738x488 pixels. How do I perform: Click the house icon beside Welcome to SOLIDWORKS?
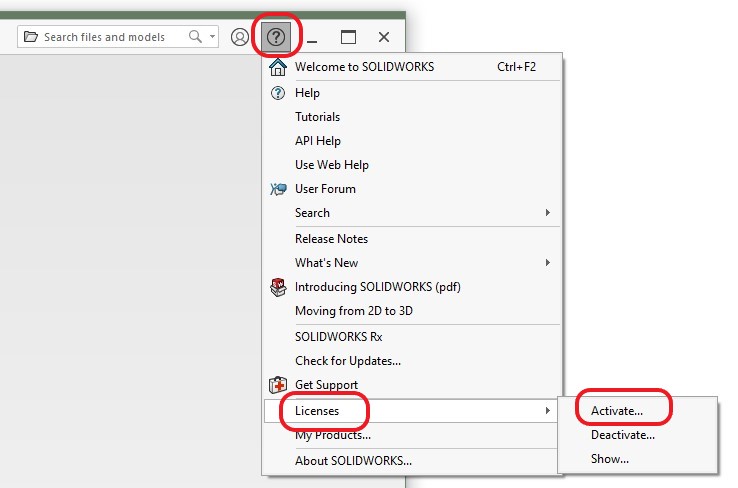[278, 67]
